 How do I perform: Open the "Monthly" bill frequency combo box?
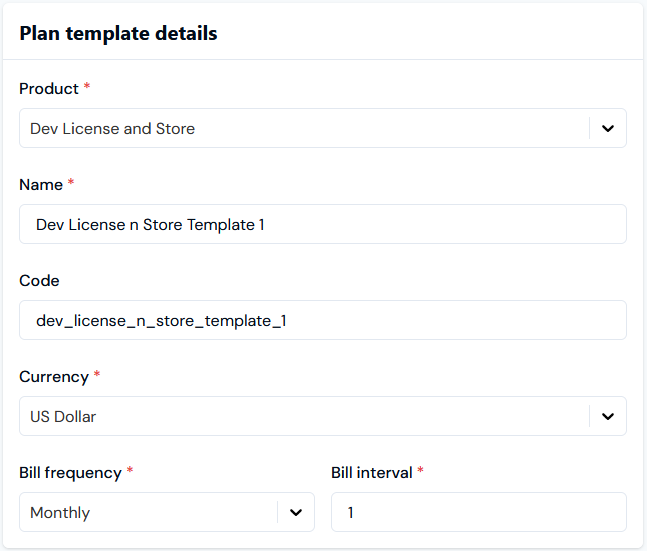[x=167, y=512]
